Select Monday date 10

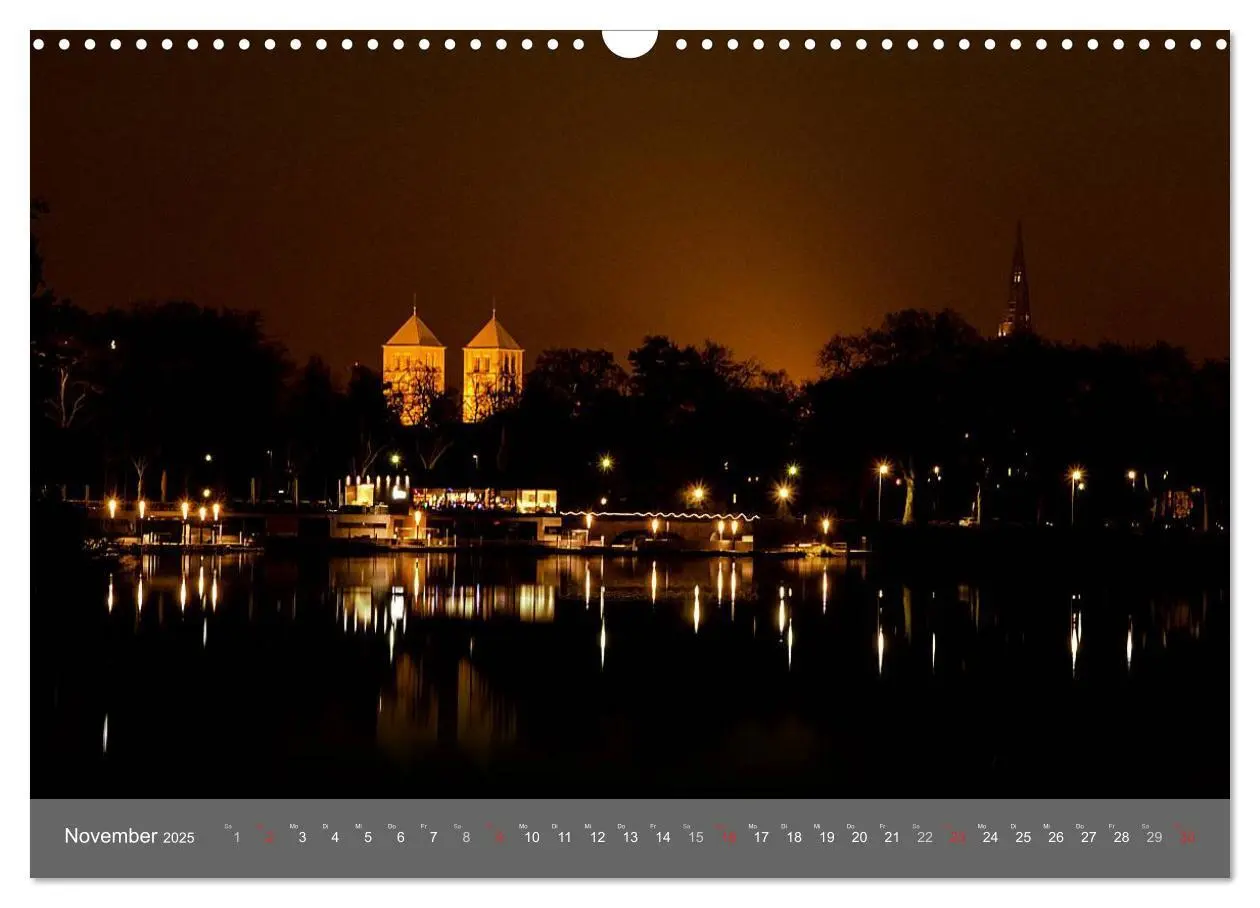[x=532, y=837]
